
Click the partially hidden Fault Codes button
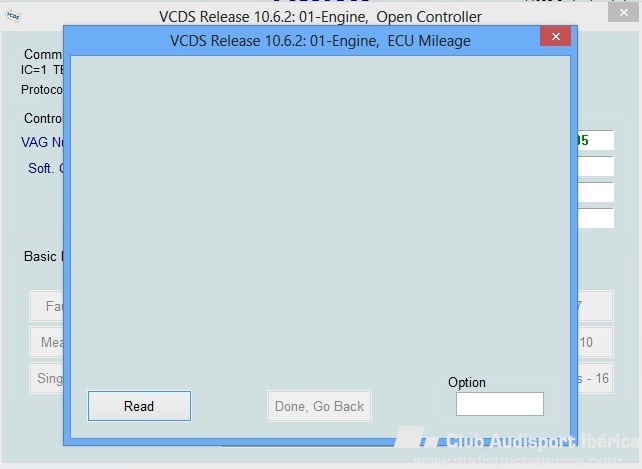[x=47, y=306]
